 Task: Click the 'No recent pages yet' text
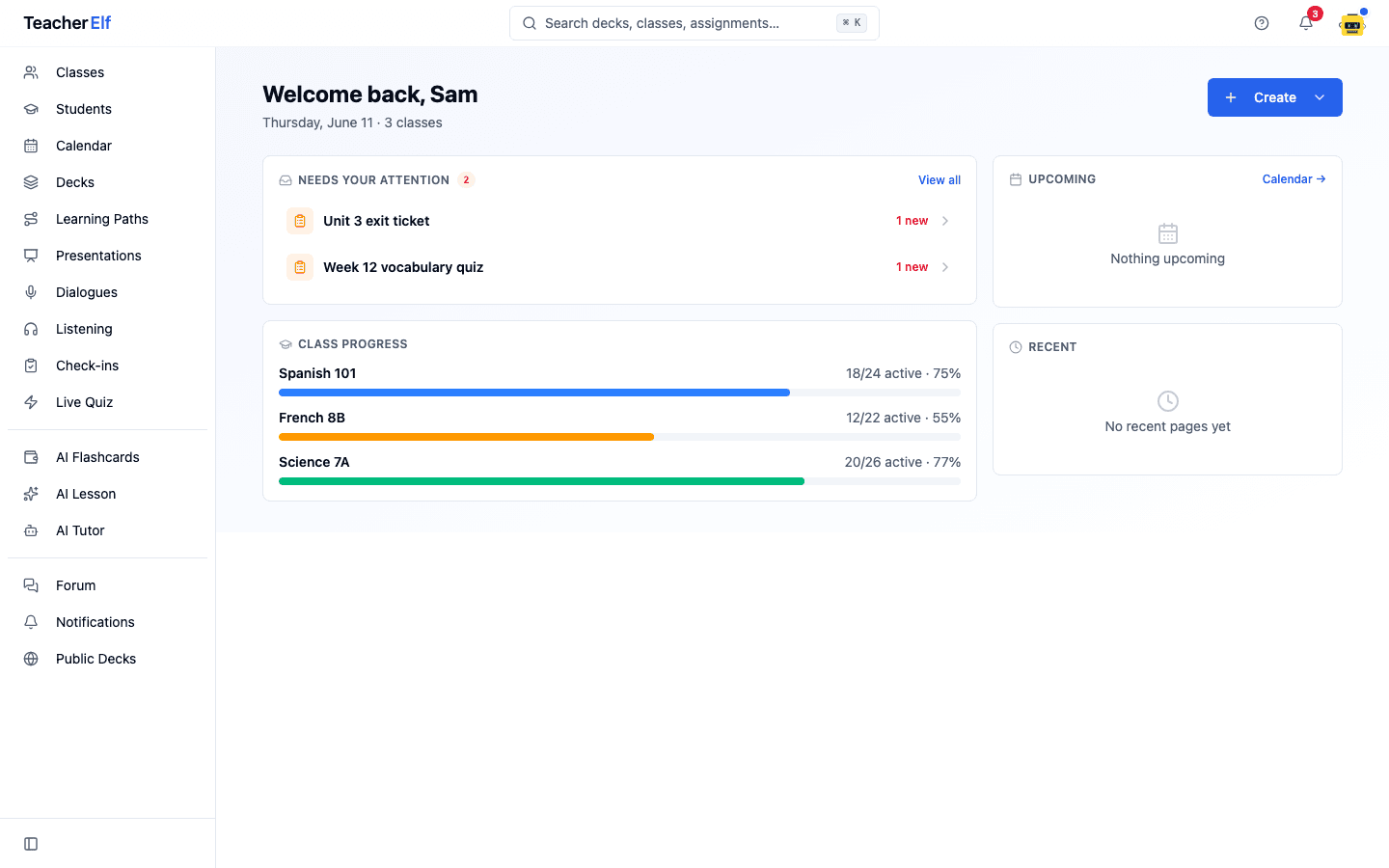(x=1167, y=426)
